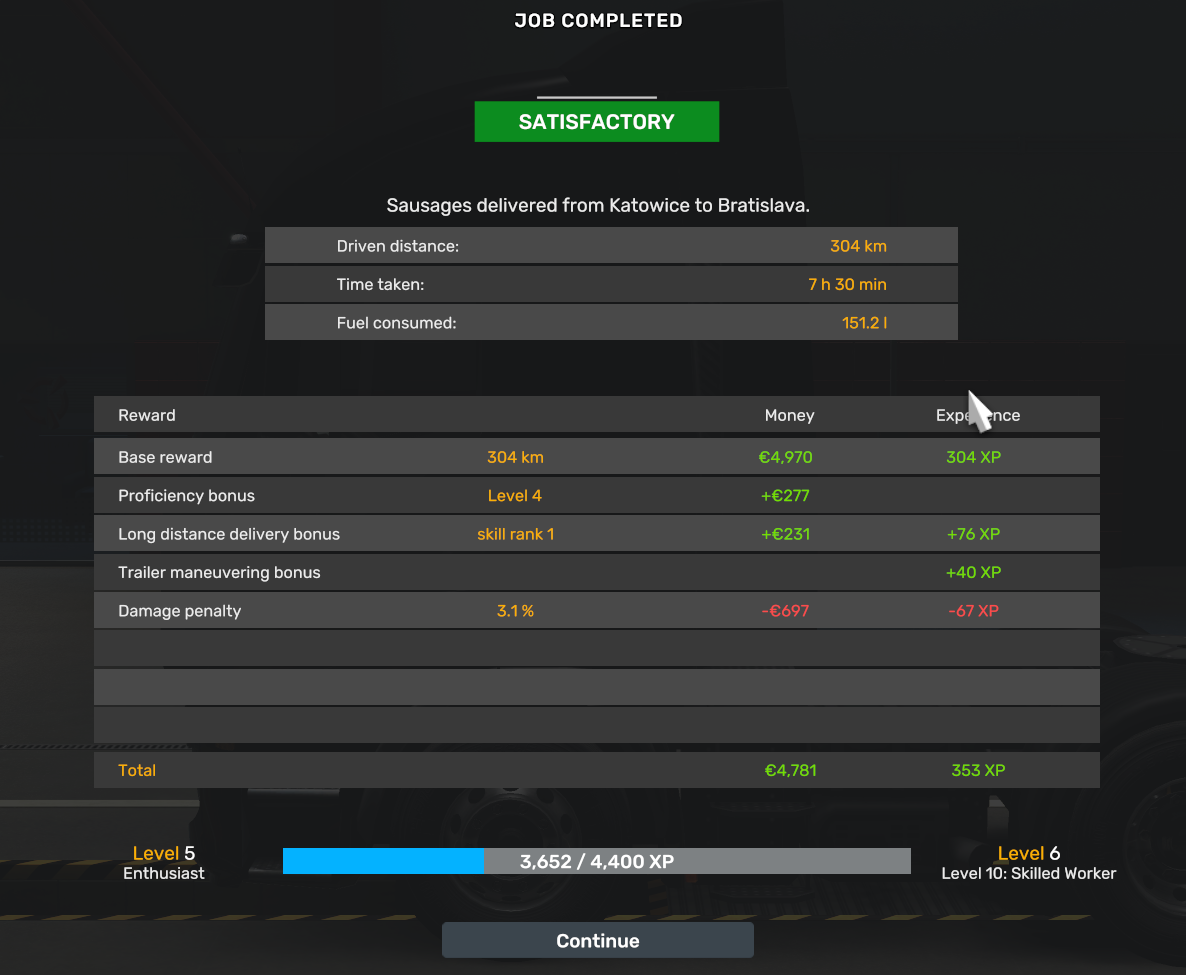Click the base reward money '€4,970'
The width and height of the screenshot is (1186, 975).
pyautogui.click(x=786, y=457)
